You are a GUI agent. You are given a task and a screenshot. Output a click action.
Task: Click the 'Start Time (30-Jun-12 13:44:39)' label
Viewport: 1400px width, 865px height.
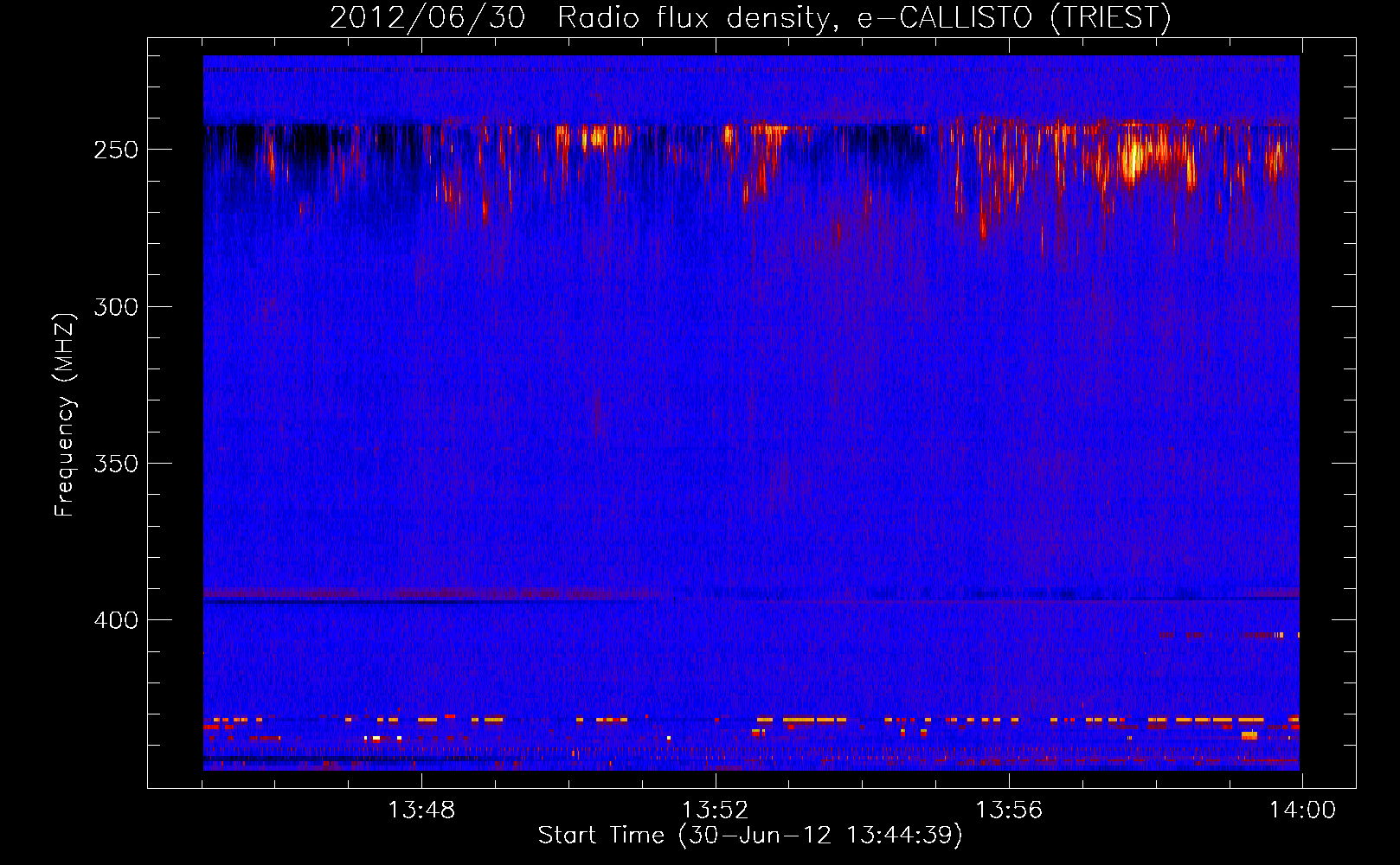pyautogui.click(x=750, y=836)
